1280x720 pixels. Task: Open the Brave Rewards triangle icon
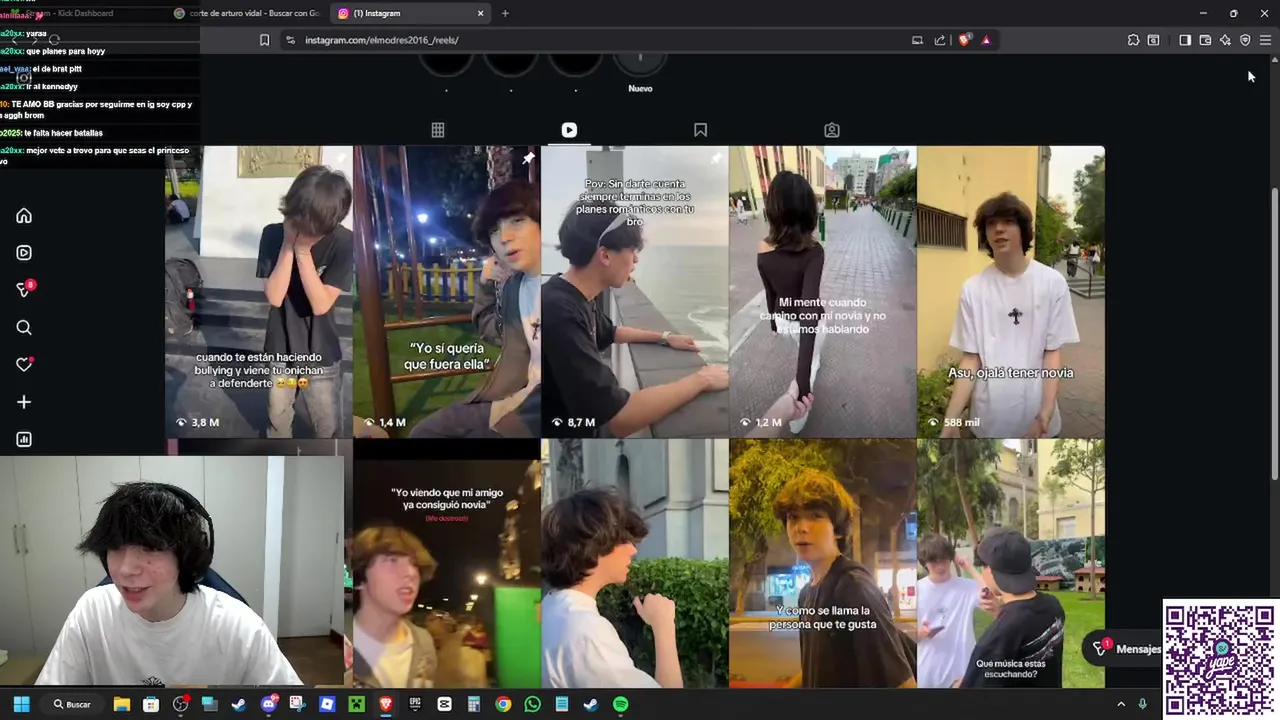pyautogui.click(x=986, y=40)
